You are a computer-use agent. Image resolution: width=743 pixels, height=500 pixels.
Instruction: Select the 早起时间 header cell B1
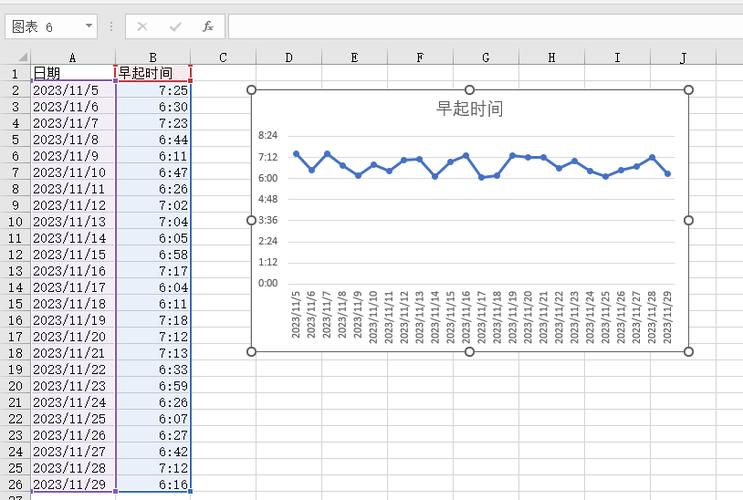point(153,74)
